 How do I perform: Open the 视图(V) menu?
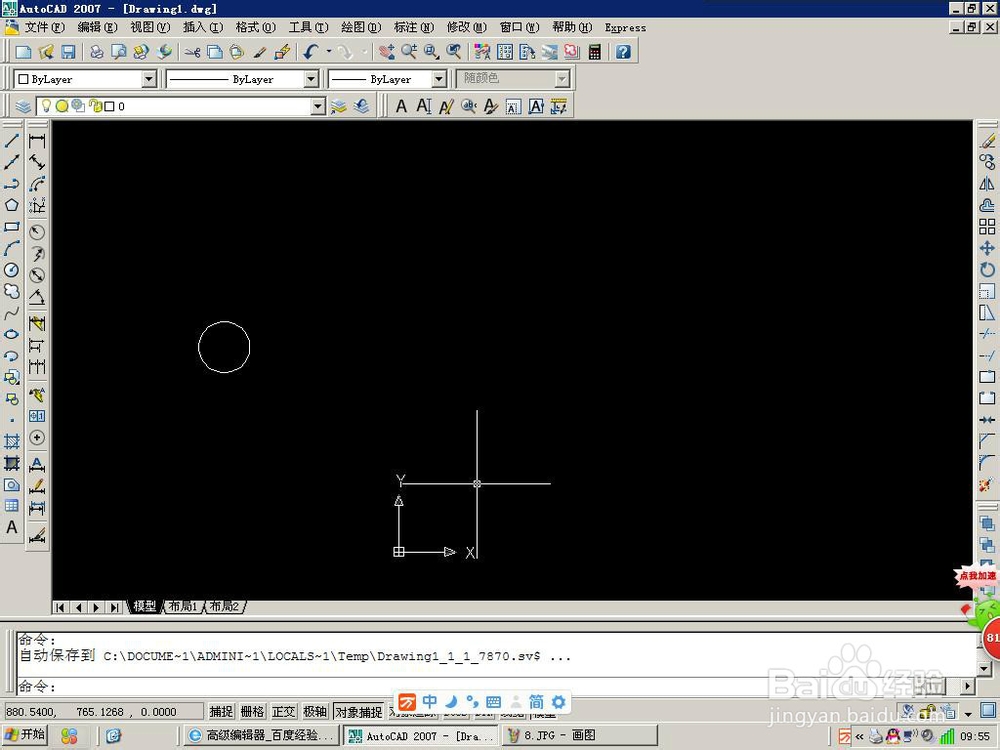pyautogui.click(x=151, y=27)
